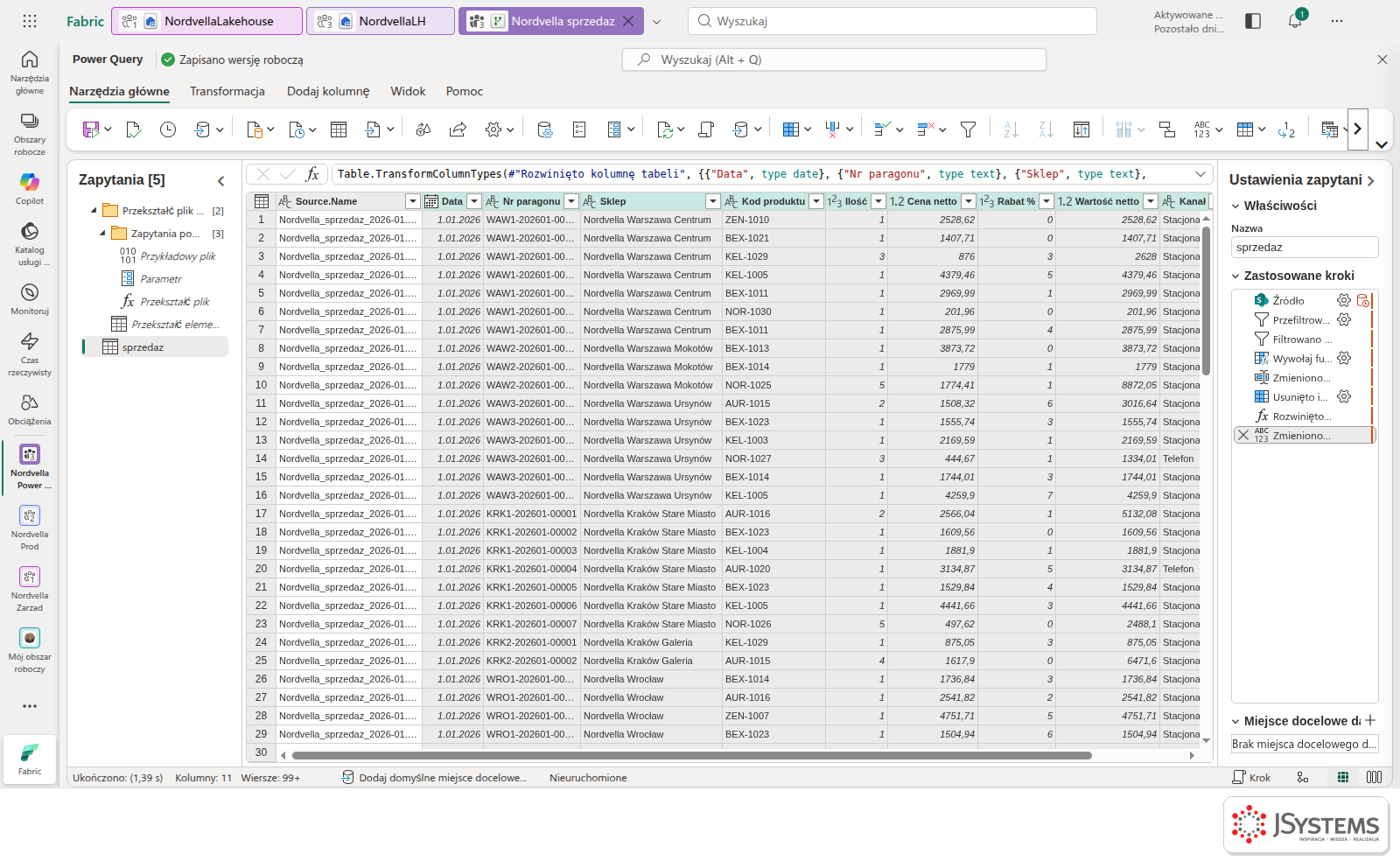This screenshot has width=1400, height=861.
Task: Open filter dropdown for Kod produktu column
Action: [x=816, y=201]
